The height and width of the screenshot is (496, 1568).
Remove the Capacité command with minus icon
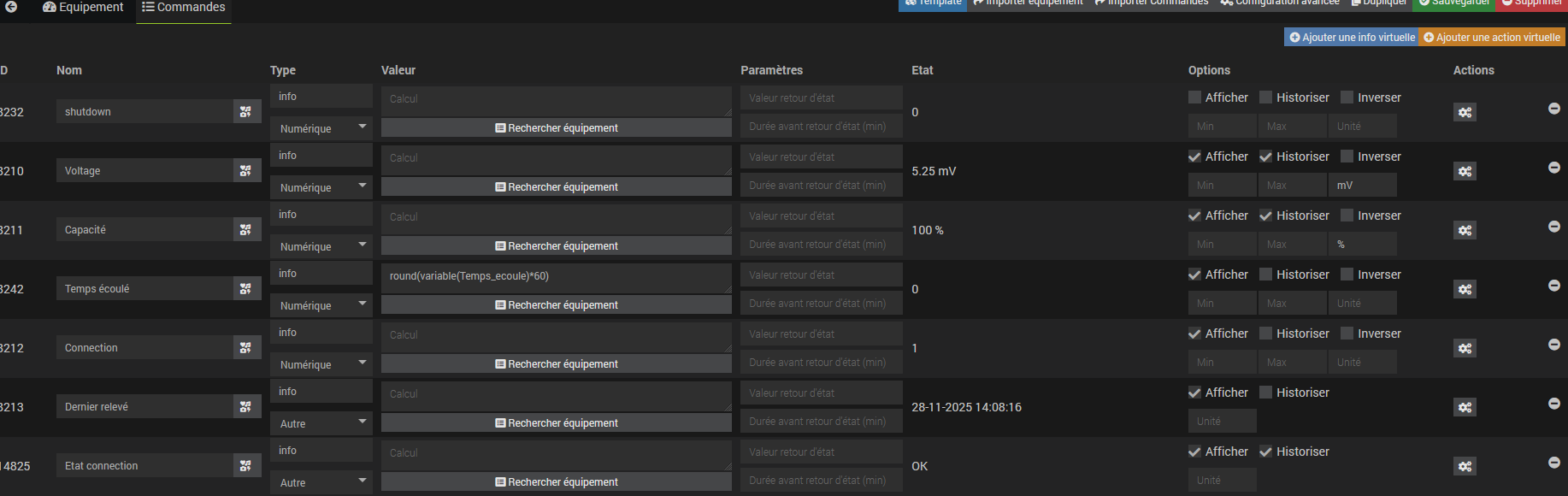1554,227
